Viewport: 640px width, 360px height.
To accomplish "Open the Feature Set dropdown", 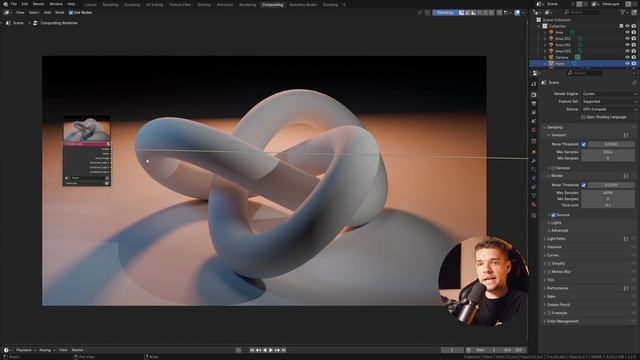I will [x=609, y=102].
